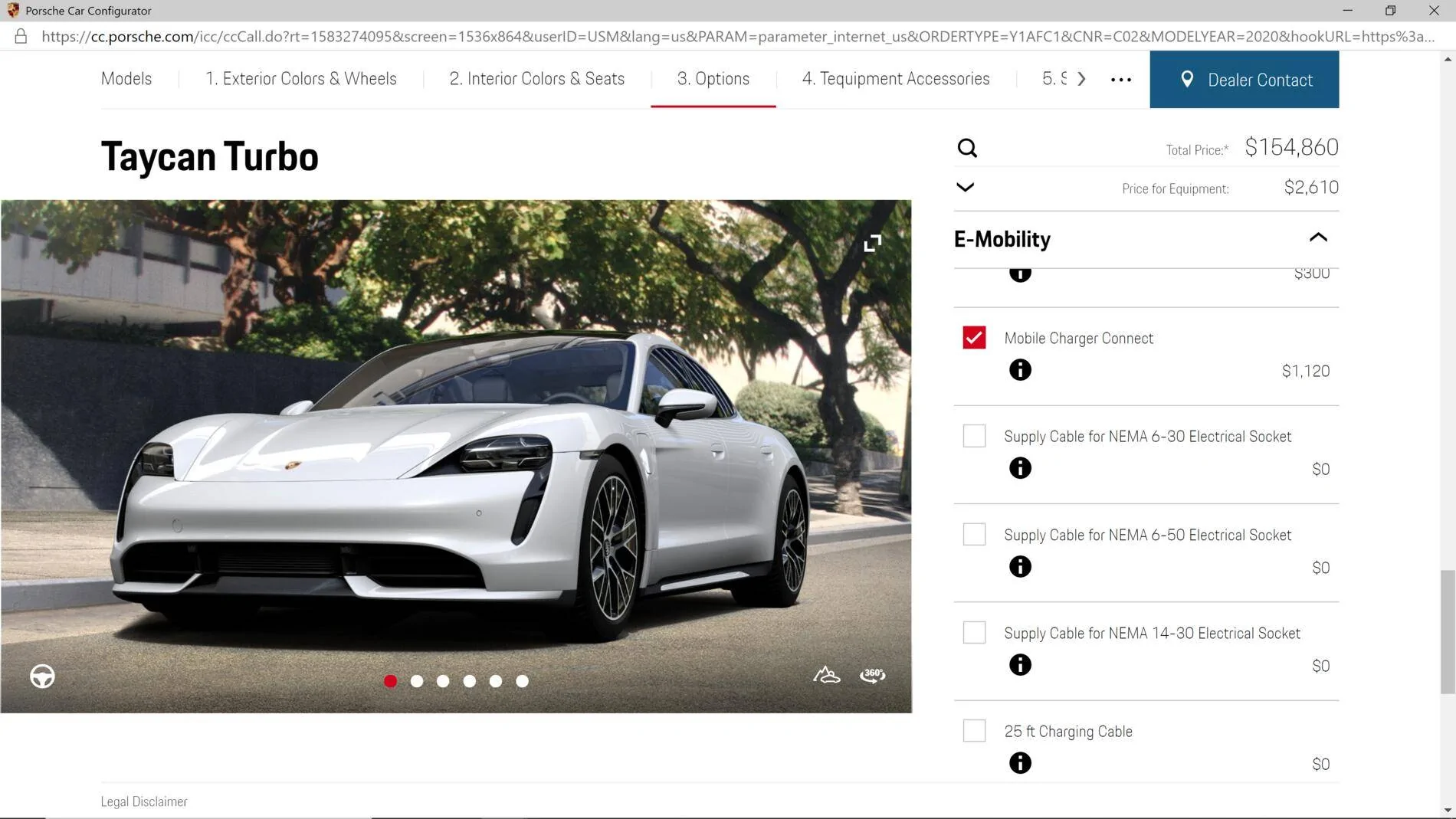This screenshot has width=1456, height=819.
Task: Minimize the Porsche Car Configurator window
Action: 1347,11
